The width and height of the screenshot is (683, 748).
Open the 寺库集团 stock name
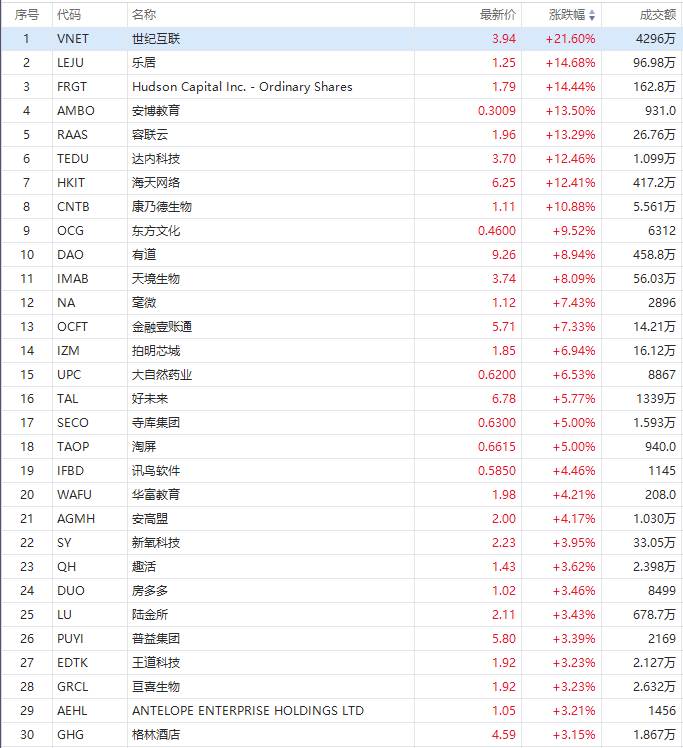click(x=156, y=423)
